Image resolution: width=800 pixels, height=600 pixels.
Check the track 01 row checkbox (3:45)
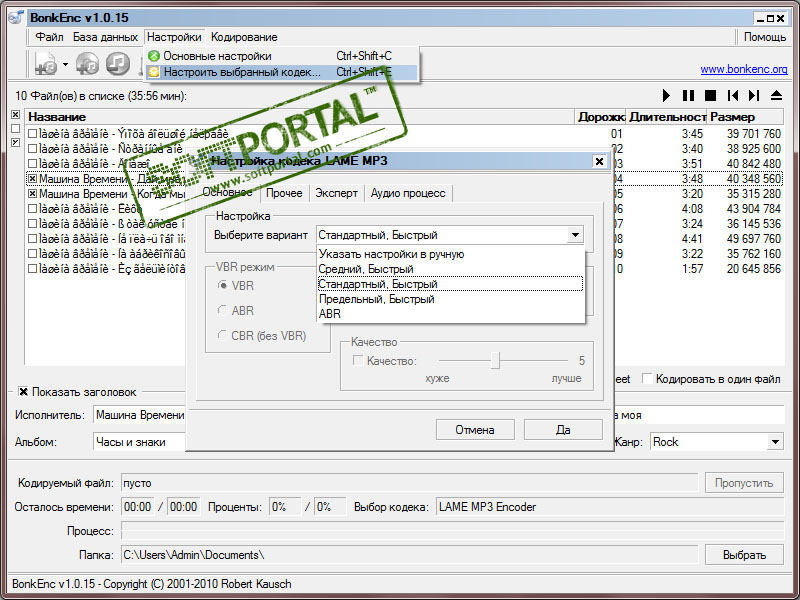click(33, 134)
